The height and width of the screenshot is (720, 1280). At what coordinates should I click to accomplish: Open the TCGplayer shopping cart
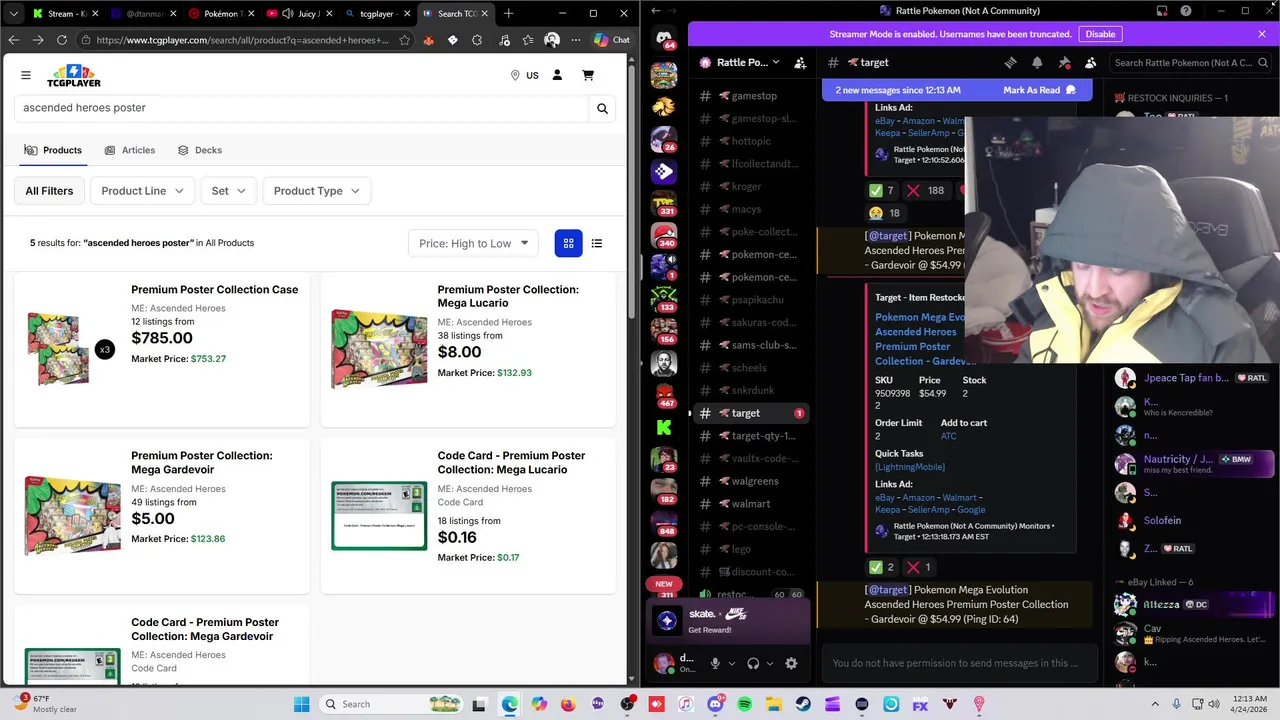pyautogui.click(x=588, y=75)
